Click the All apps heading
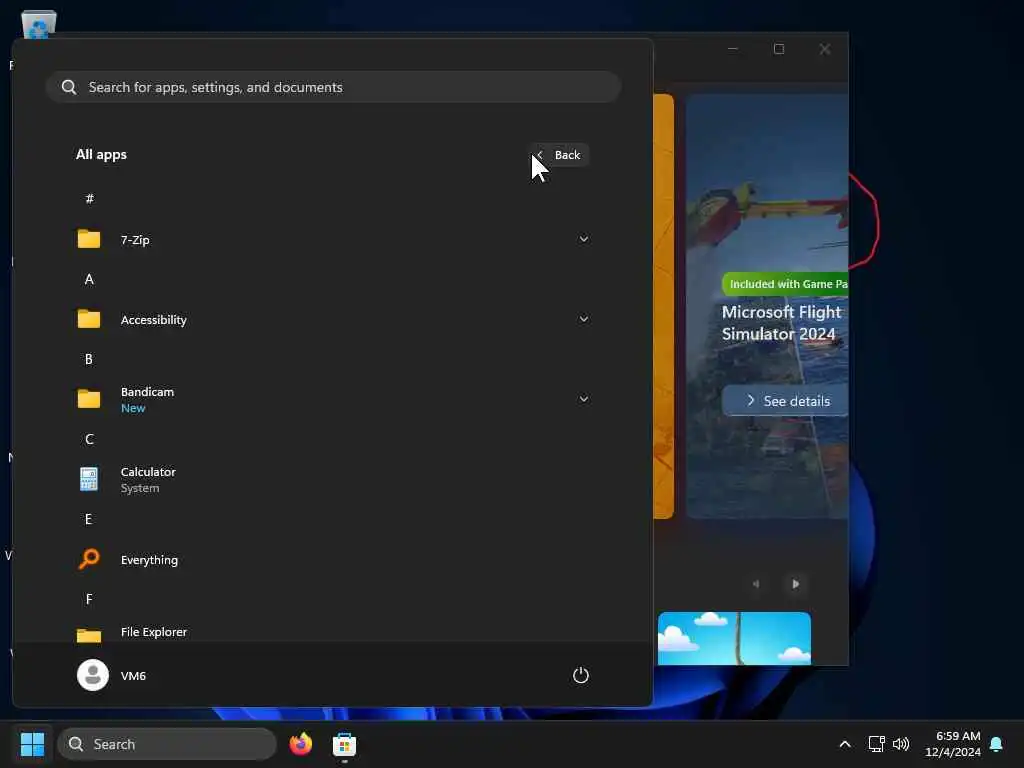Screen dimensions: 1024x768 [x=101, y=155]
